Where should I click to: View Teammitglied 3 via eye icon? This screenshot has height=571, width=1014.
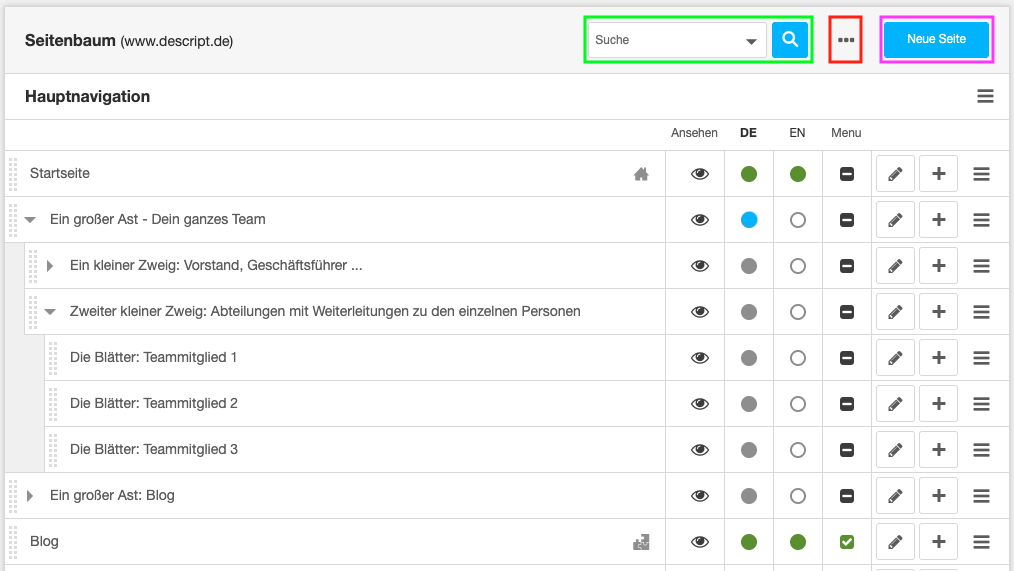click(700, 449)
